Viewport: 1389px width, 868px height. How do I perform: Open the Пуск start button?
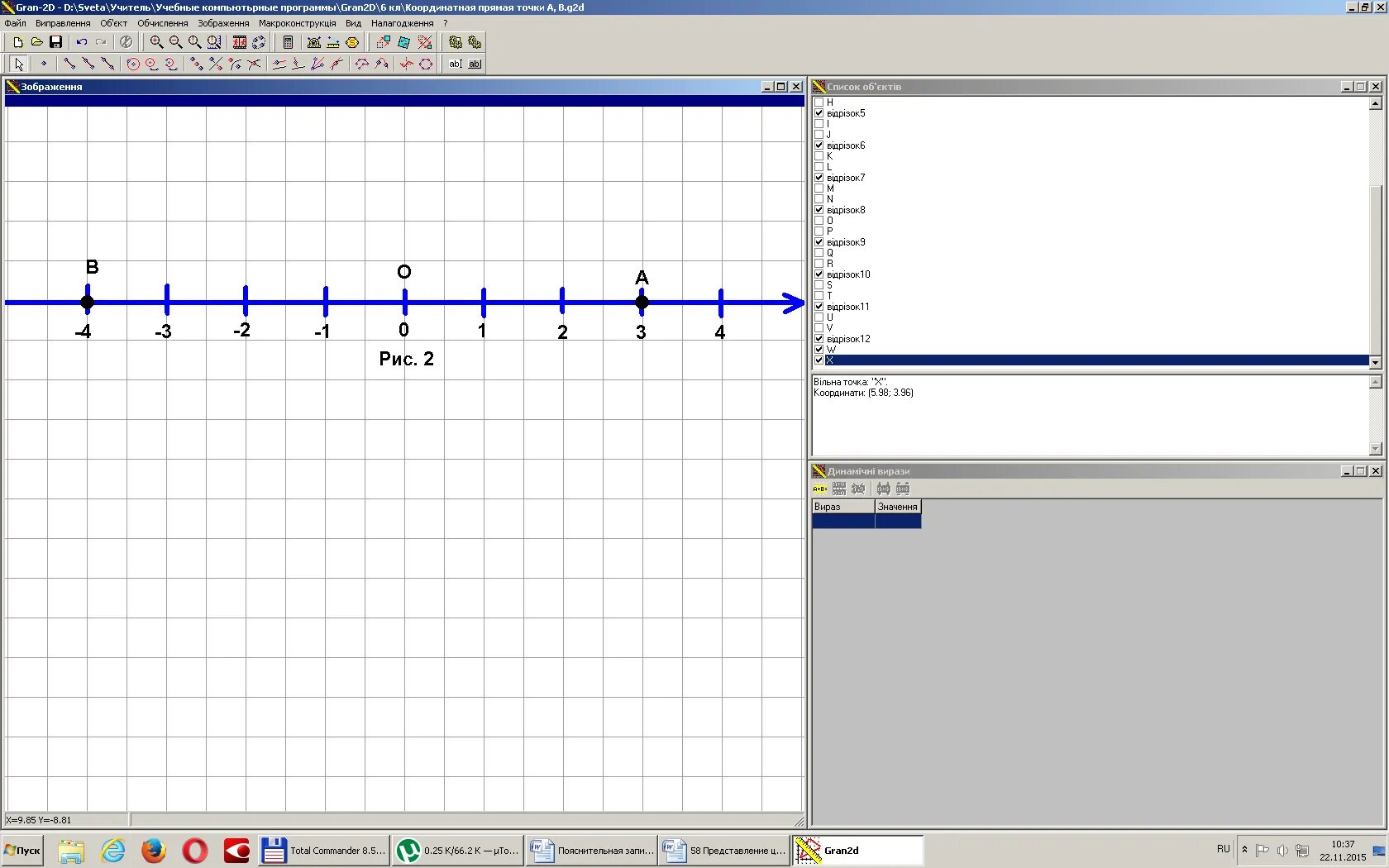22,851
